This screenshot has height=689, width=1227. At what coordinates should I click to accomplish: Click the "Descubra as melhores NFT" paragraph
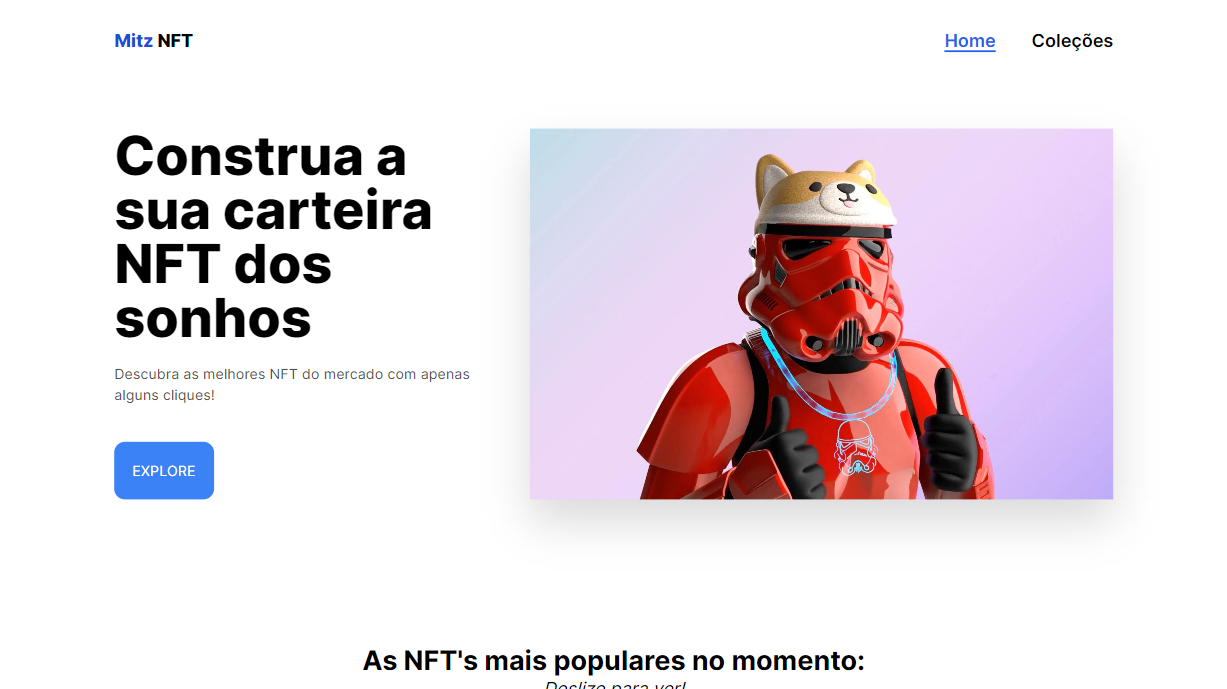tap(292, 385)
